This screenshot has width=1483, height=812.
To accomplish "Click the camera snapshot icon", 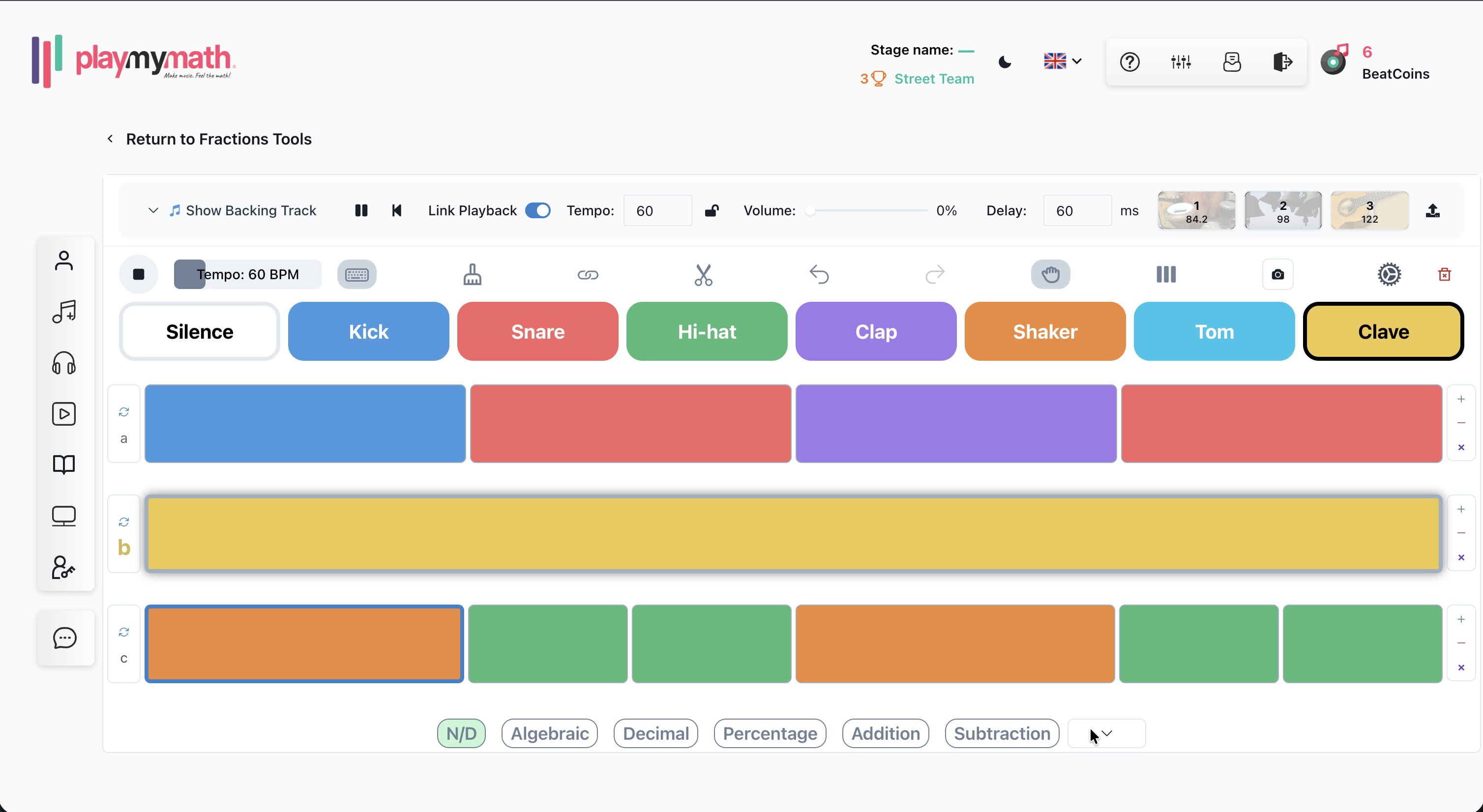I will [1277, 274].
